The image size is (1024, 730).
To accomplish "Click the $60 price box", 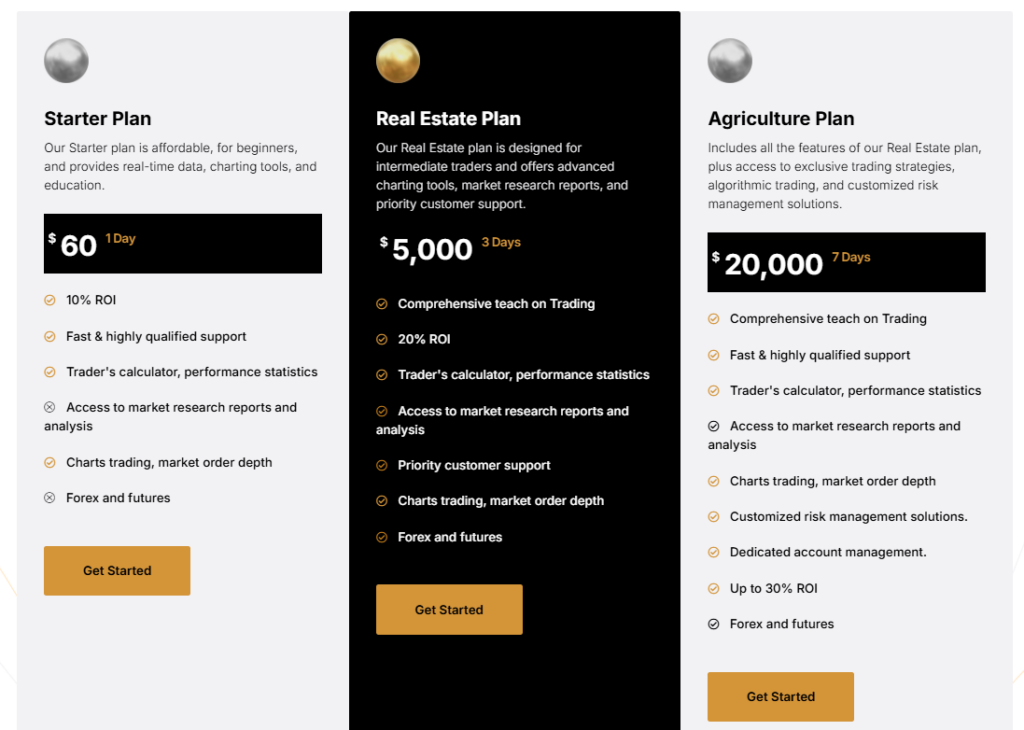I will 183,244.
